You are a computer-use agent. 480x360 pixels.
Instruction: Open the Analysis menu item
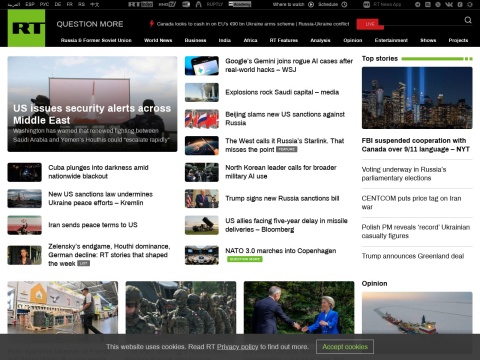pos(320,40)
